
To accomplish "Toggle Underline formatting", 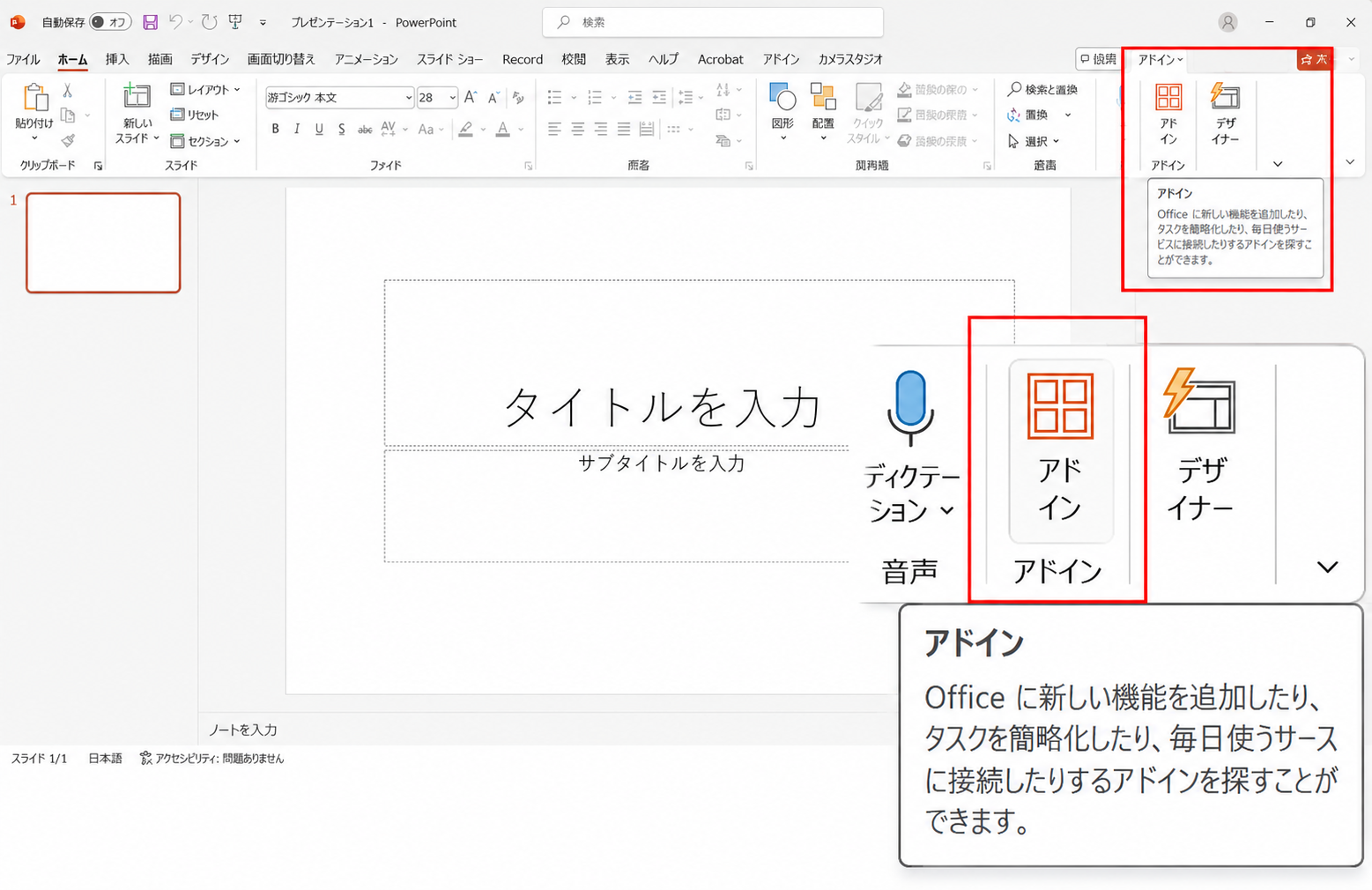I will click(319, 130).
